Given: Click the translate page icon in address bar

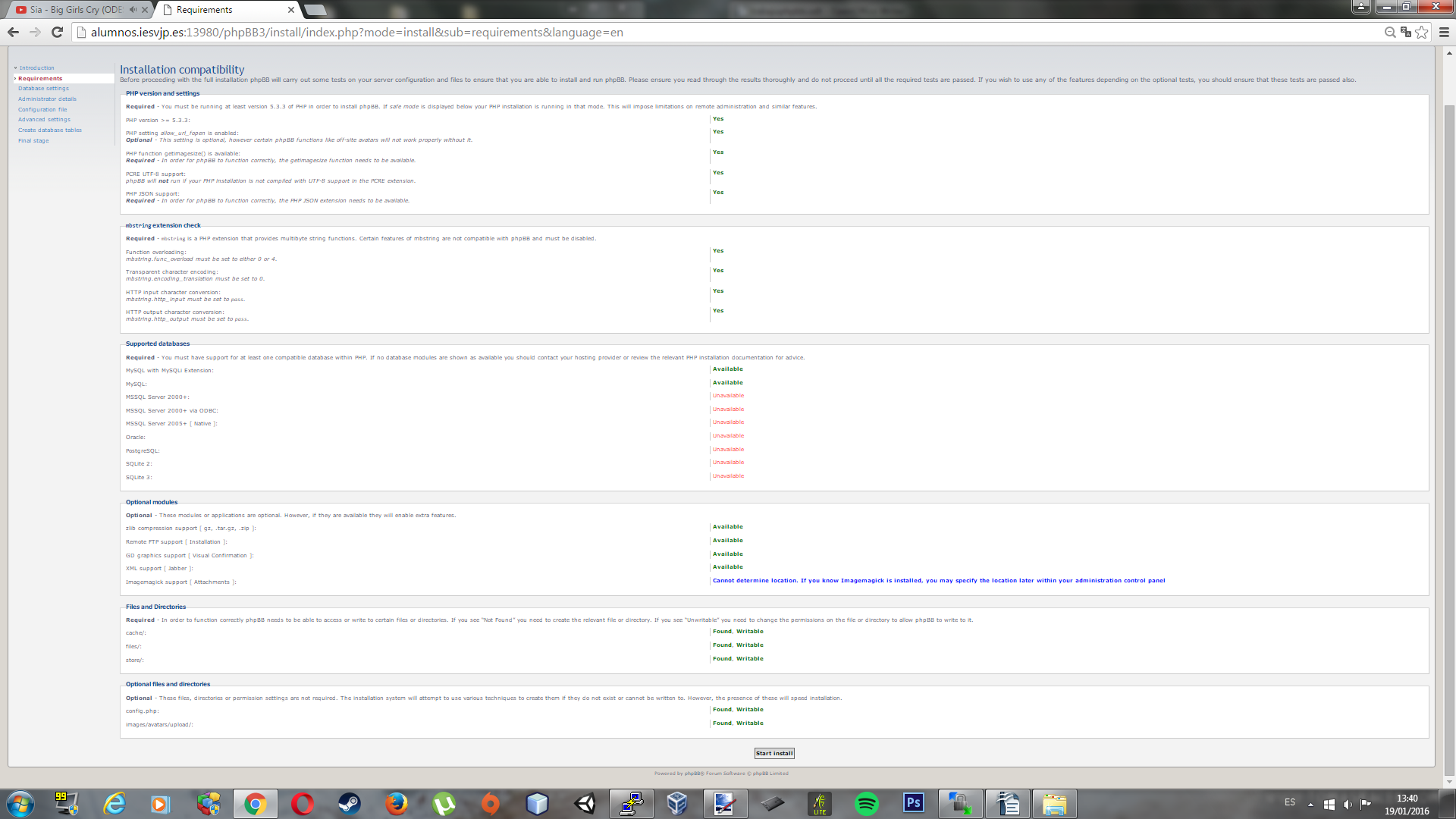Looking at the screenshot, I should (1406, 32).
